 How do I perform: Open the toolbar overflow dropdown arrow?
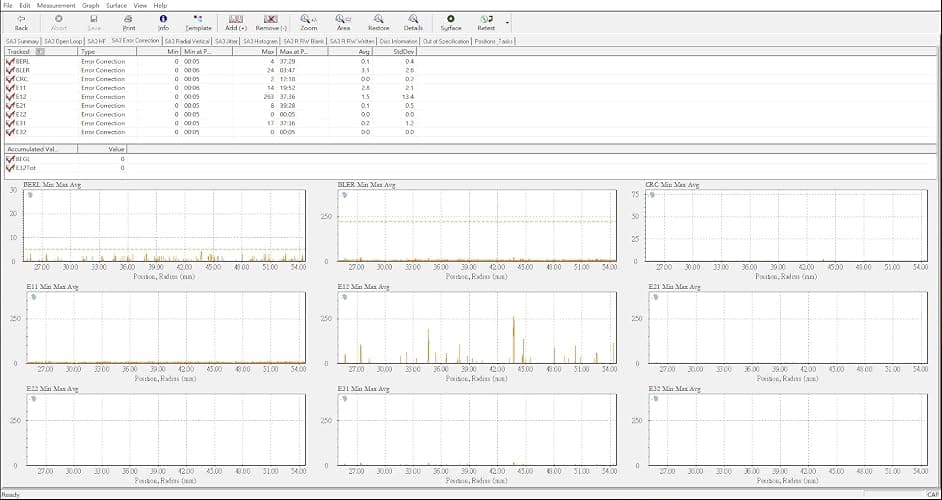tap(508, 23)
